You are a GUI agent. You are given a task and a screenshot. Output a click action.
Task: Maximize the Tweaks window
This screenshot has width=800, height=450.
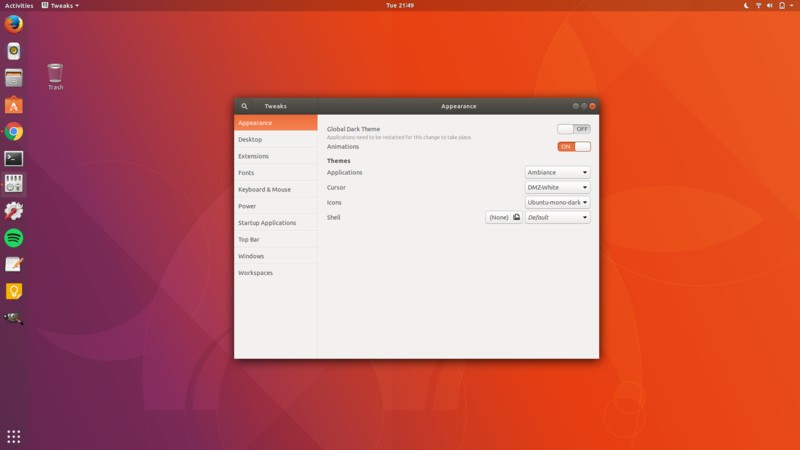pos(584,106)
